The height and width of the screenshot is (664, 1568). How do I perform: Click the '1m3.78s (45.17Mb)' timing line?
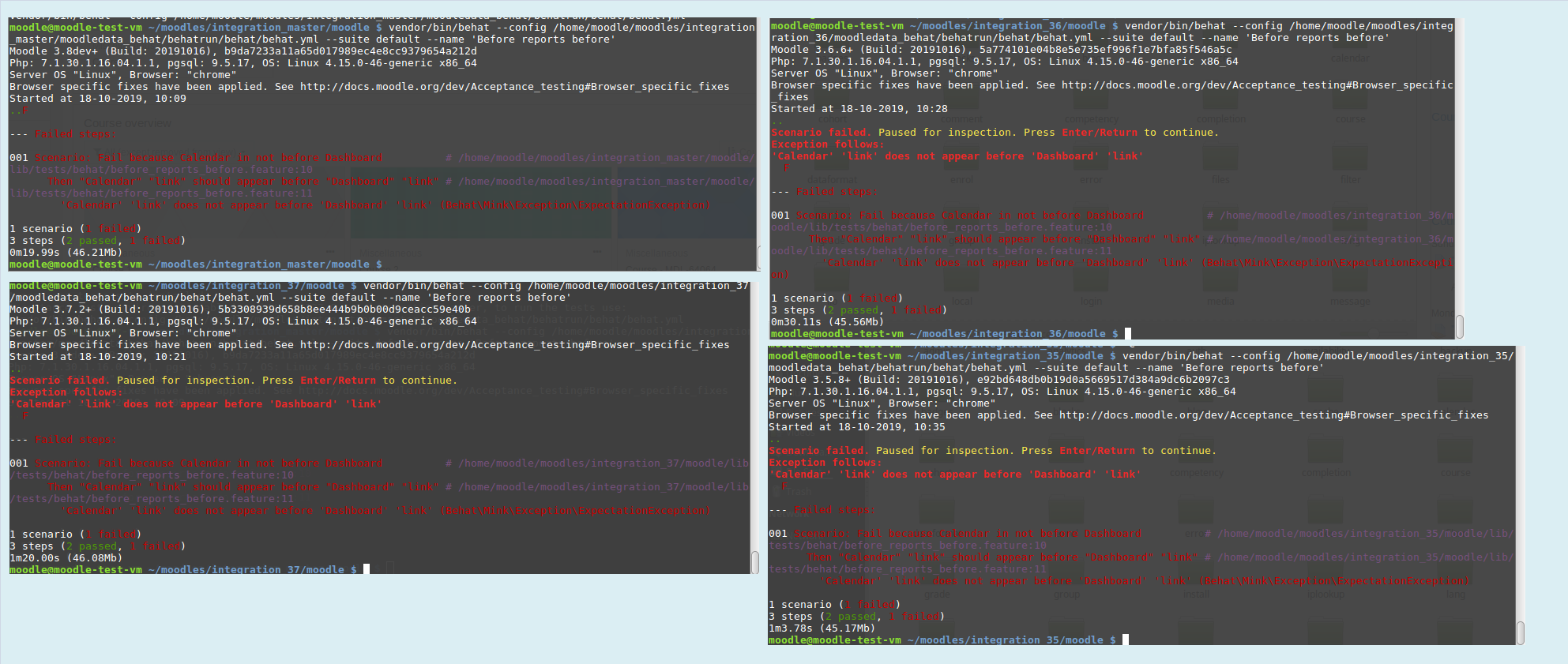click(x=822, y=628)
